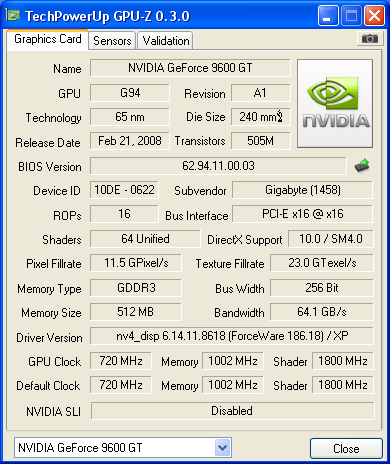Click the TechPowerUp GPU-Z 0.3.0 title
Screen dimensions: 390x464
[x=107, y=16]
